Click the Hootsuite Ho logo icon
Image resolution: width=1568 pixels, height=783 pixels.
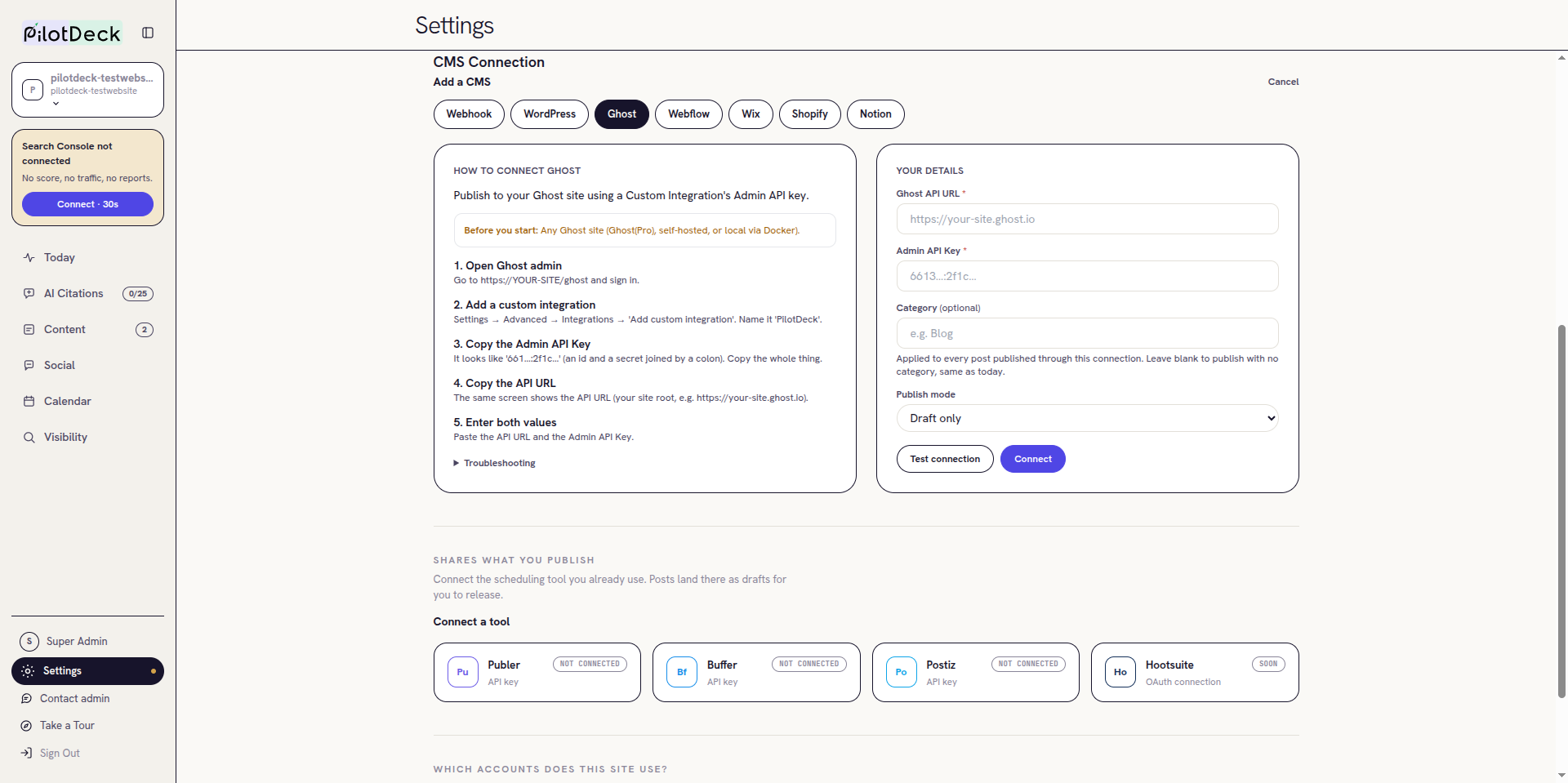[1120, 672]
